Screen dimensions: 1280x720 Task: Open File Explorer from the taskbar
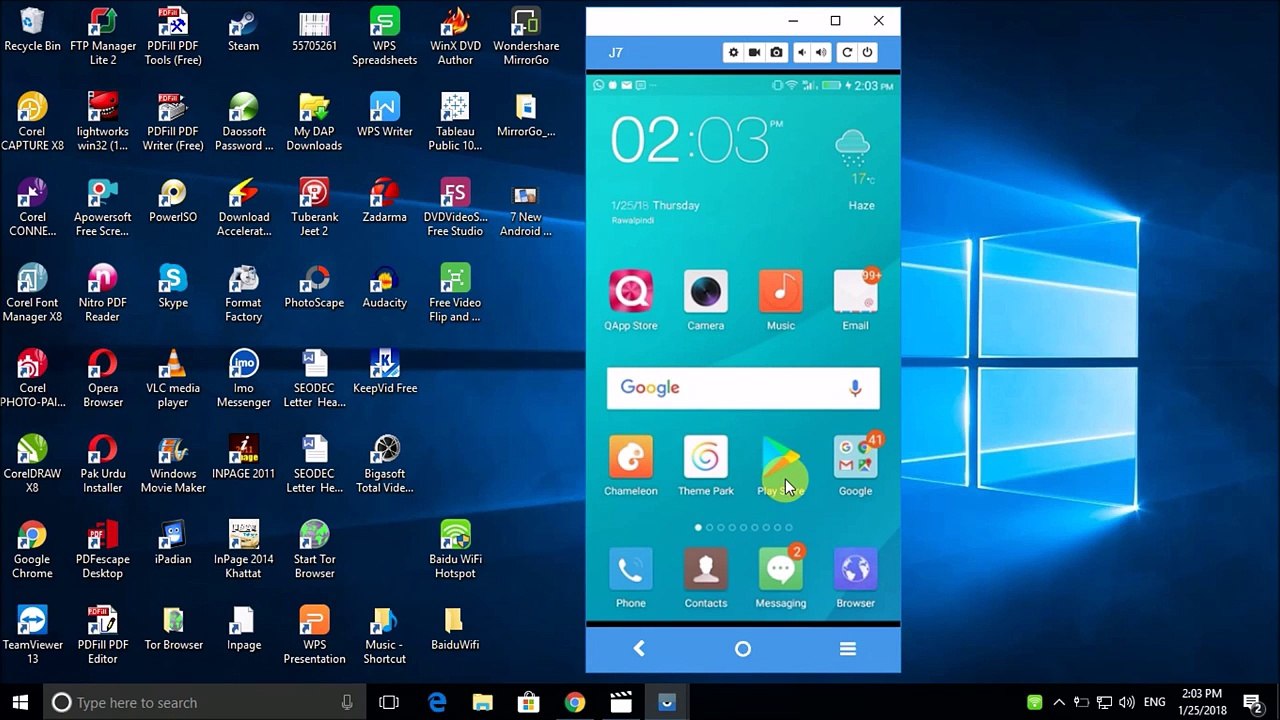483,703
